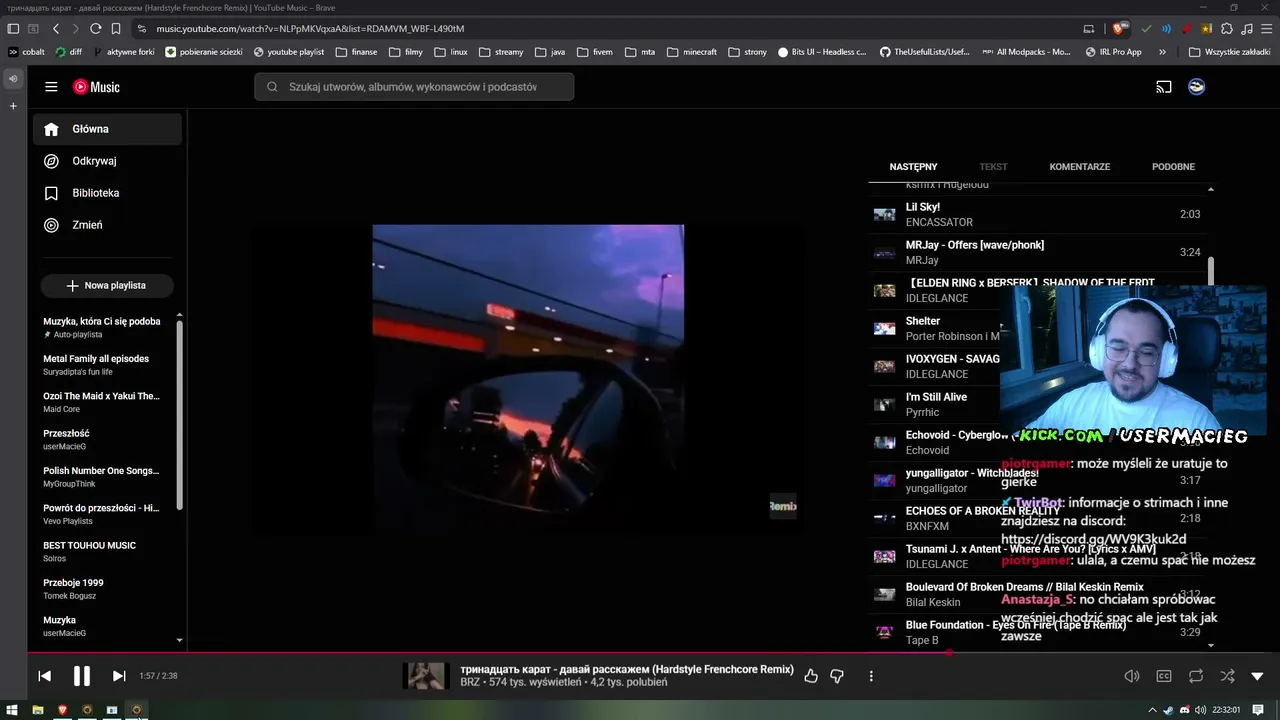The height and width of the screenshot is (720, 1280).
Task: Click the address bar URL
Action: click(310, 29)
